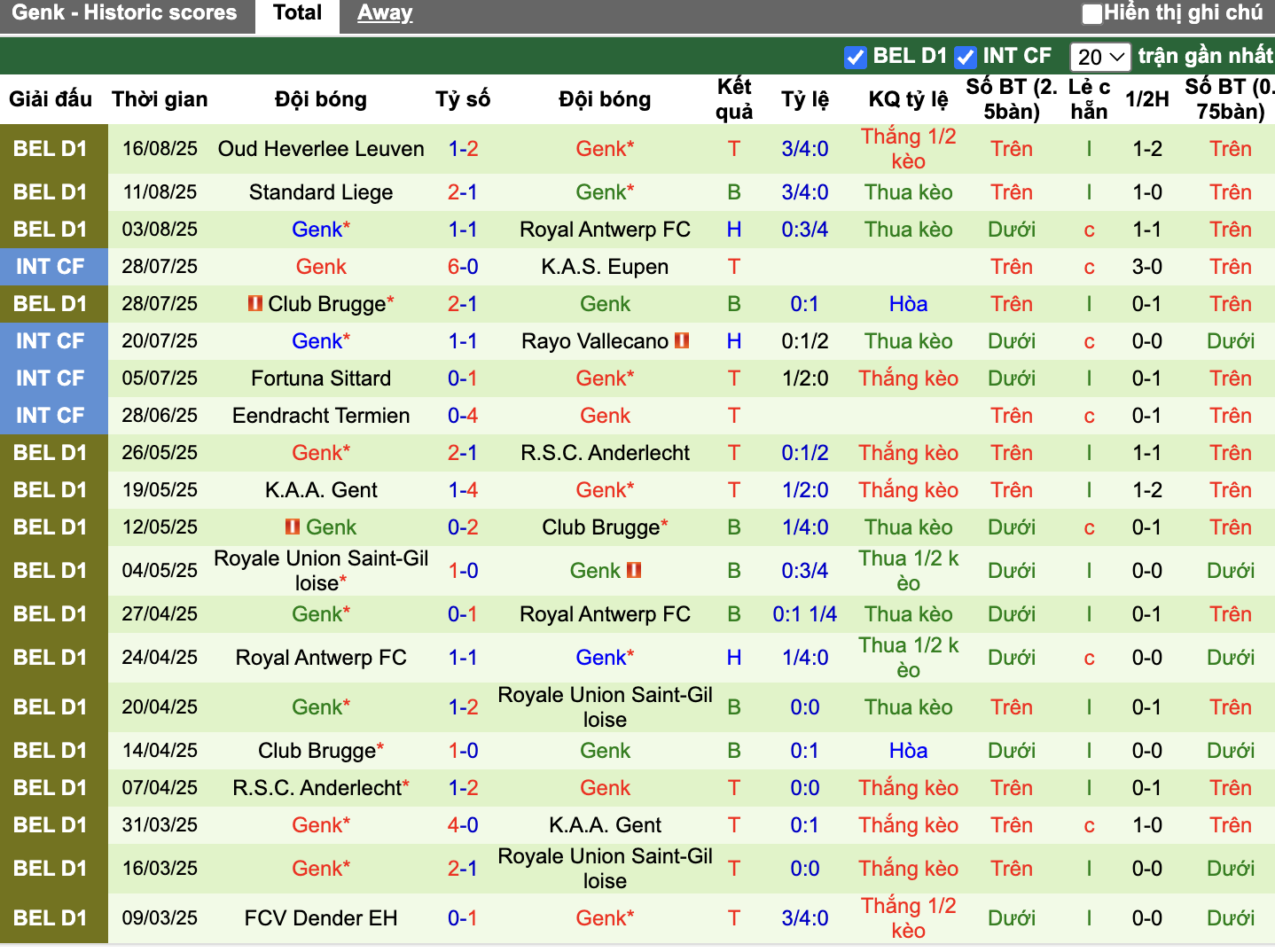Click the KQ tỷ lệ column header
The width and height of the screenshot is (1275, 952).
pyautogui.click(x=909, y=99)
